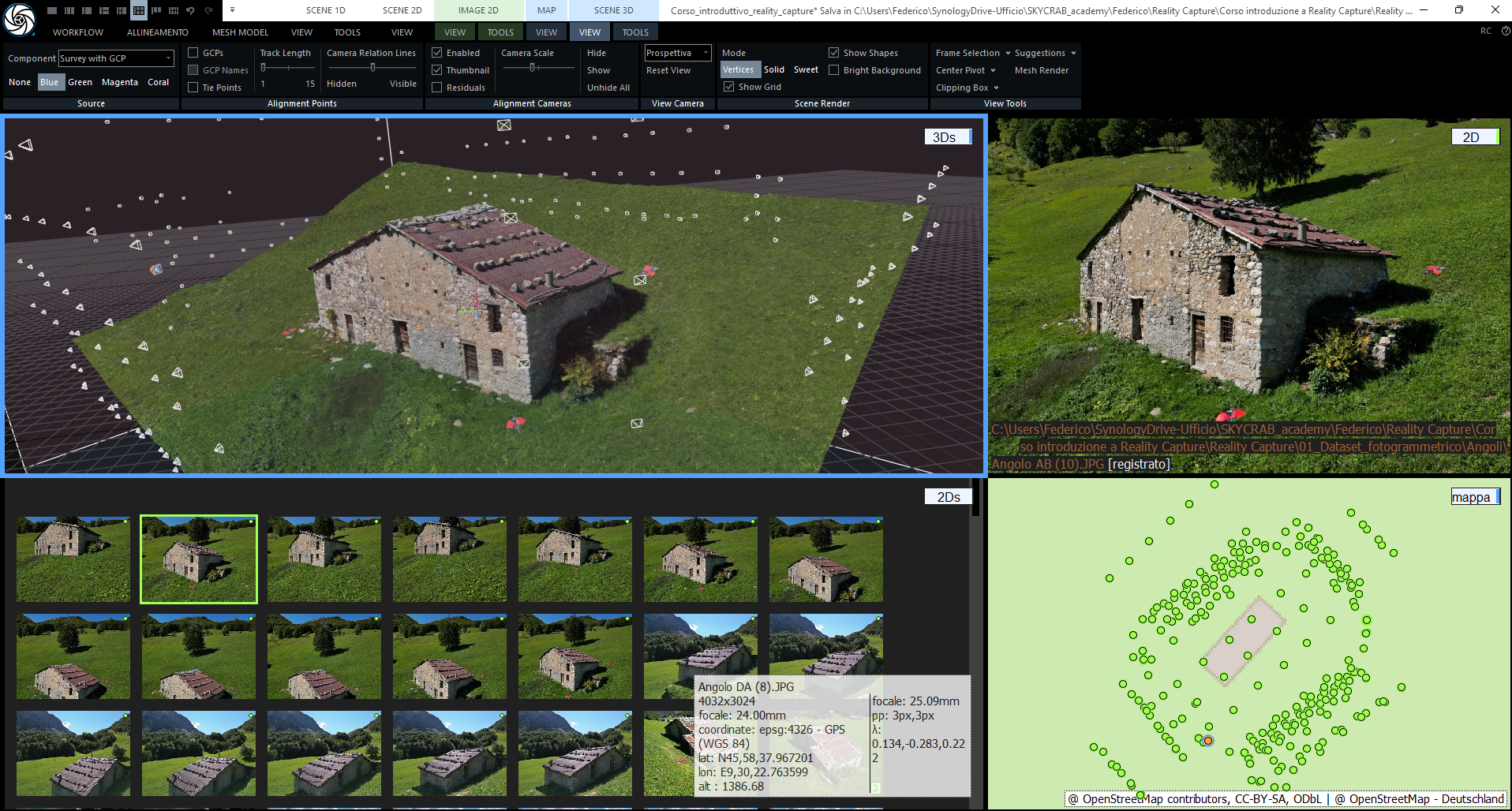Image resolution: width=1512 pixels, height=811 pixels.
Task: Click the RealityCapture application logo button
Action: point(19,20)
